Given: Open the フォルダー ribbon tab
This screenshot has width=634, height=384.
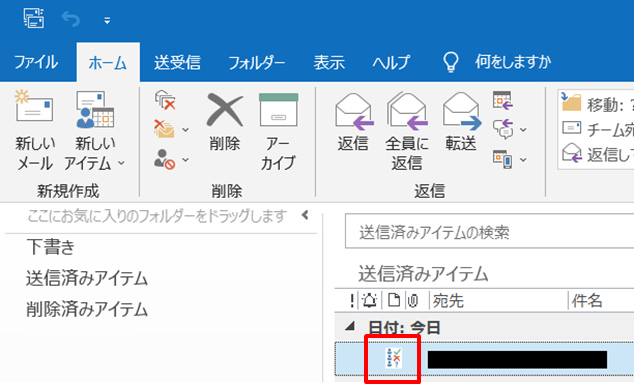Looking at the screenshot, I should coord(256,63).
